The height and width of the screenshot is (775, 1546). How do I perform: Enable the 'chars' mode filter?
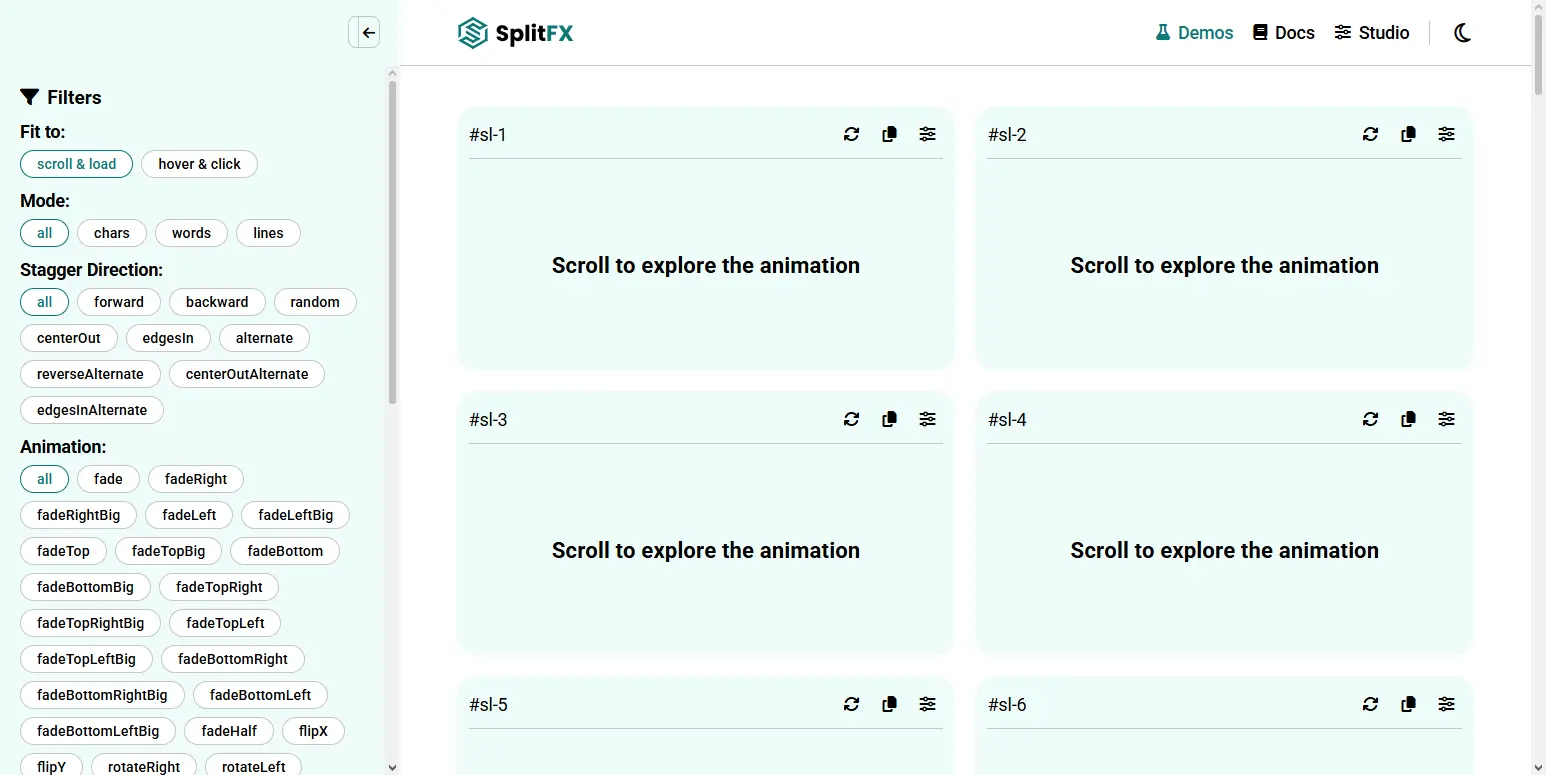click(x=111, y=233)
